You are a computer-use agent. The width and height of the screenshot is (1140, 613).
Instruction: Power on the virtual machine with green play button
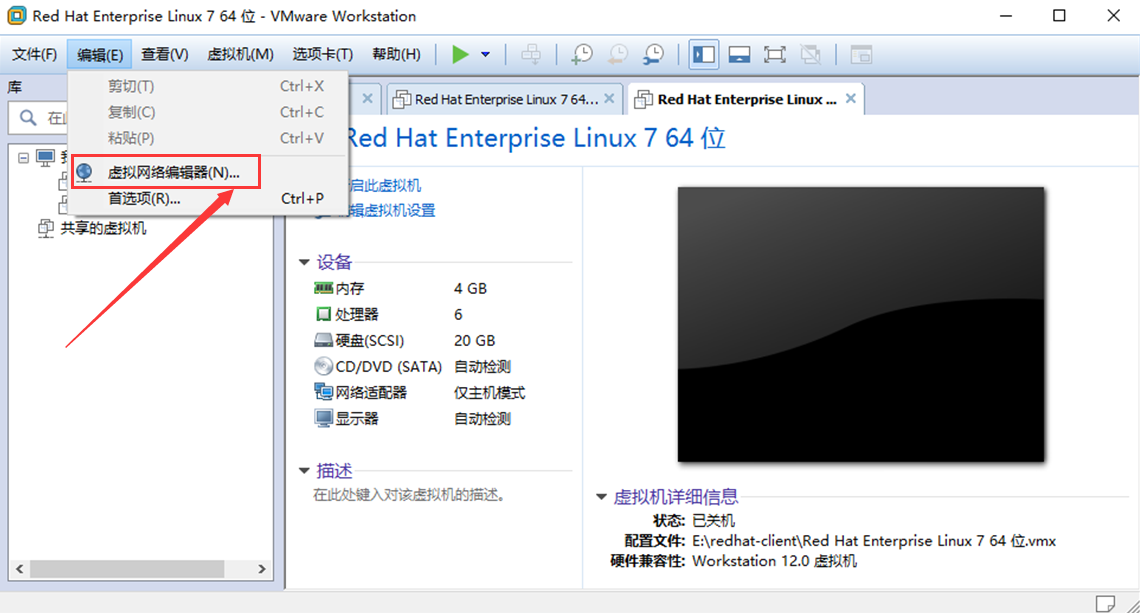460,55
